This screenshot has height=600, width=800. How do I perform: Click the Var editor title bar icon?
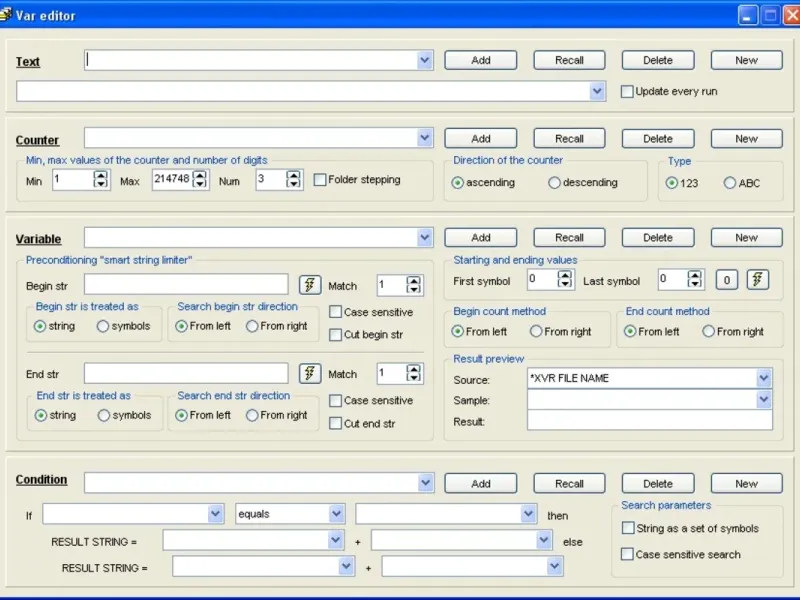click(x=7, y=15)
